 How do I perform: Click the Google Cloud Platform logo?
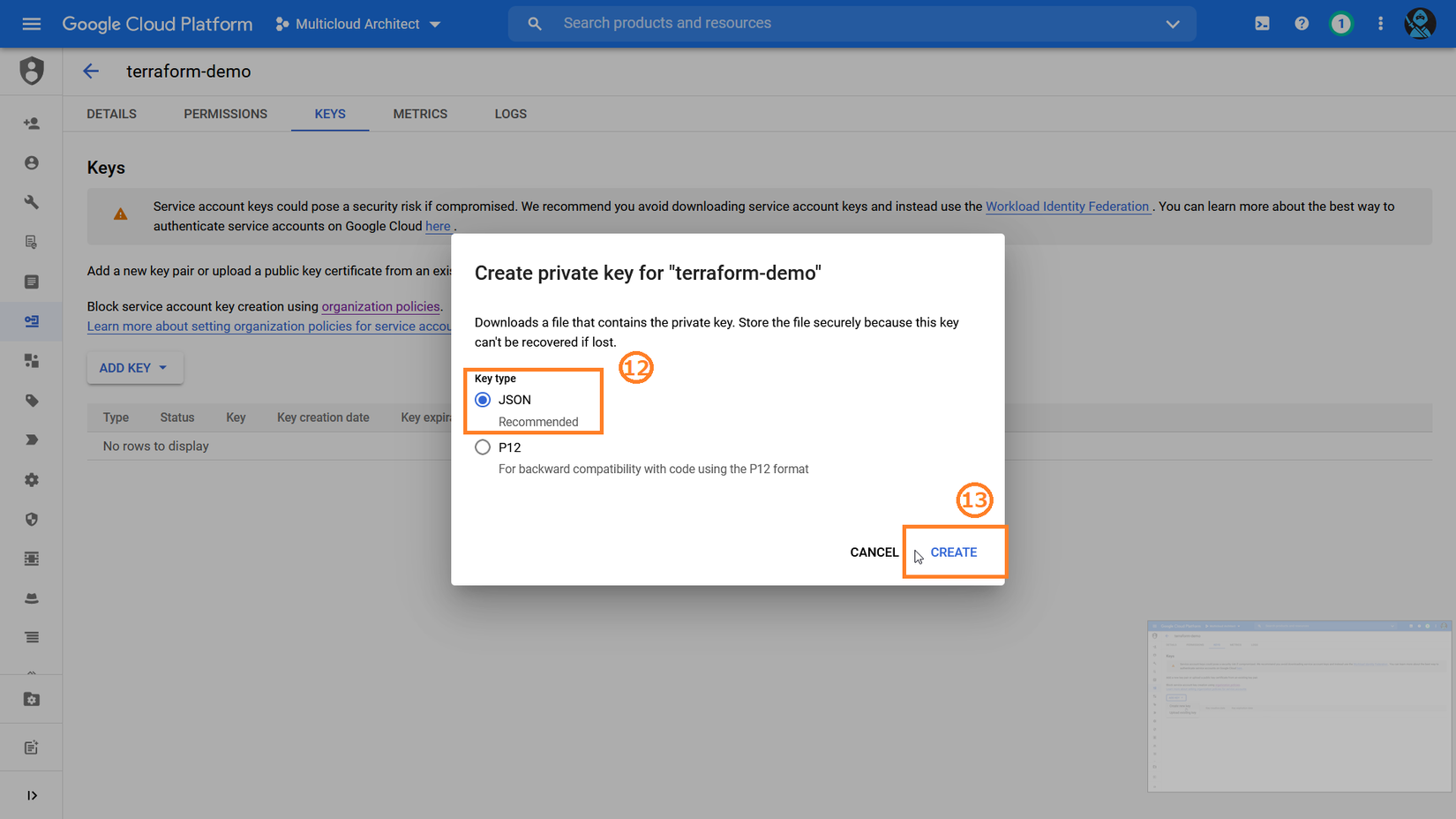click(157, 24)
